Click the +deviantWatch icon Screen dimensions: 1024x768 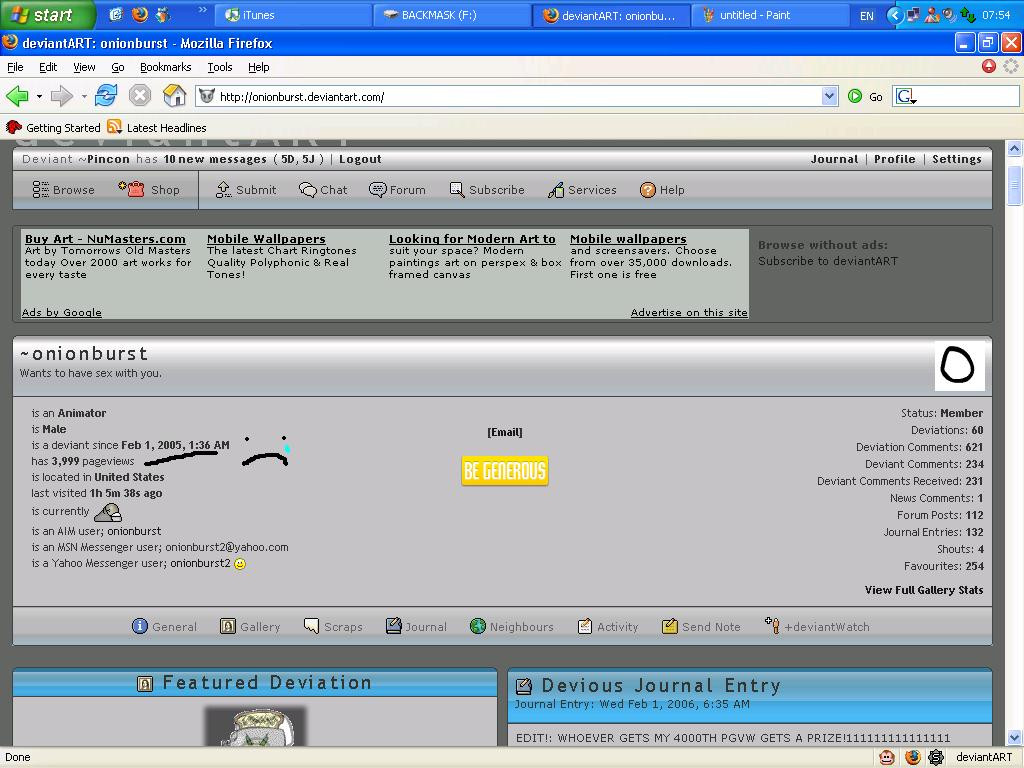(772, 625)
